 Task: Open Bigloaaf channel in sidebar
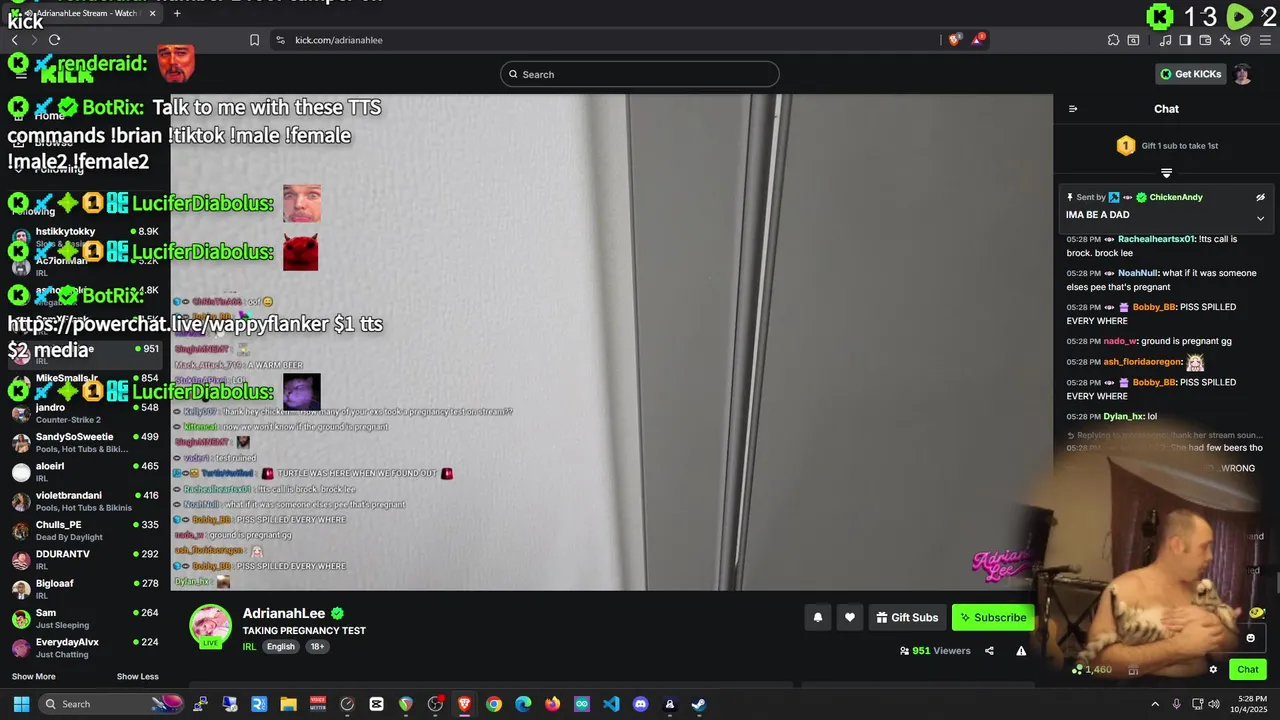coord(85,589)
